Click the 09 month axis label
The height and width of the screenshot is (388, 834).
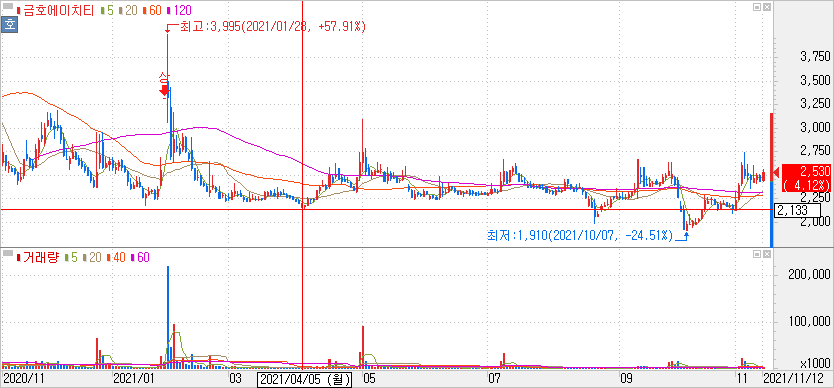point(627,378)
